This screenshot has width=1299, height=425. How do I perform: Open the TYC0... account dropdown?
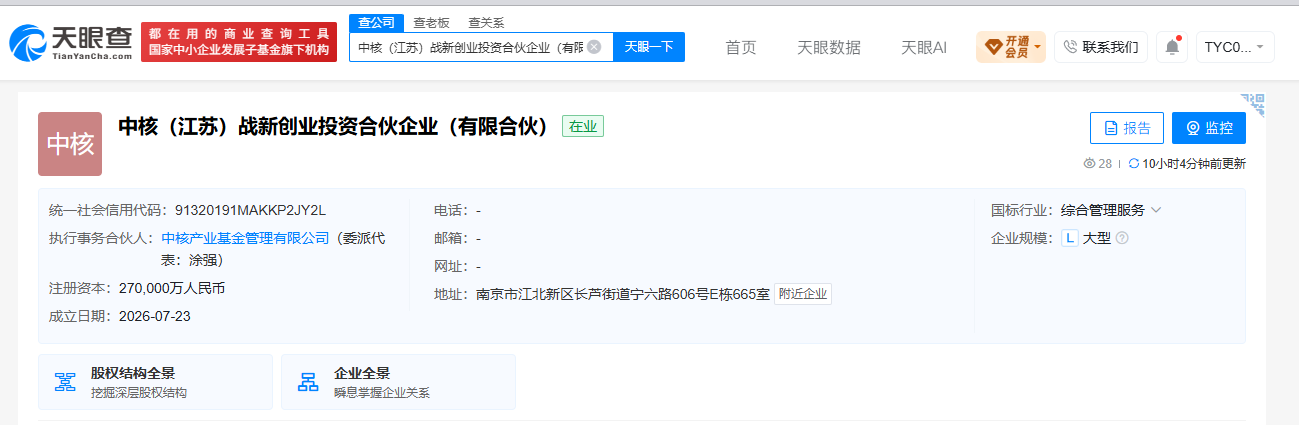click(x=1235, y=47)
